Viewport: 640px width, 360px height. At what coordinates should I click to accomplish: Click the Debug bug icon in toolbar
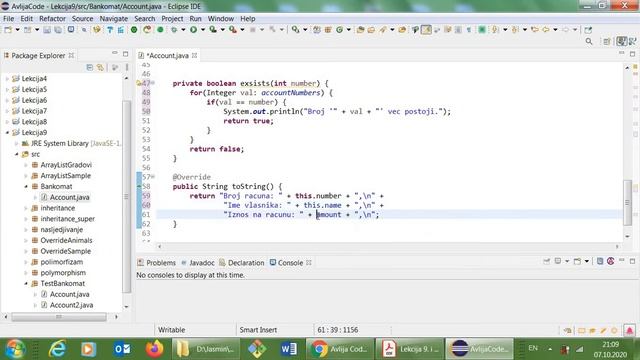click(x=174, y=30)
